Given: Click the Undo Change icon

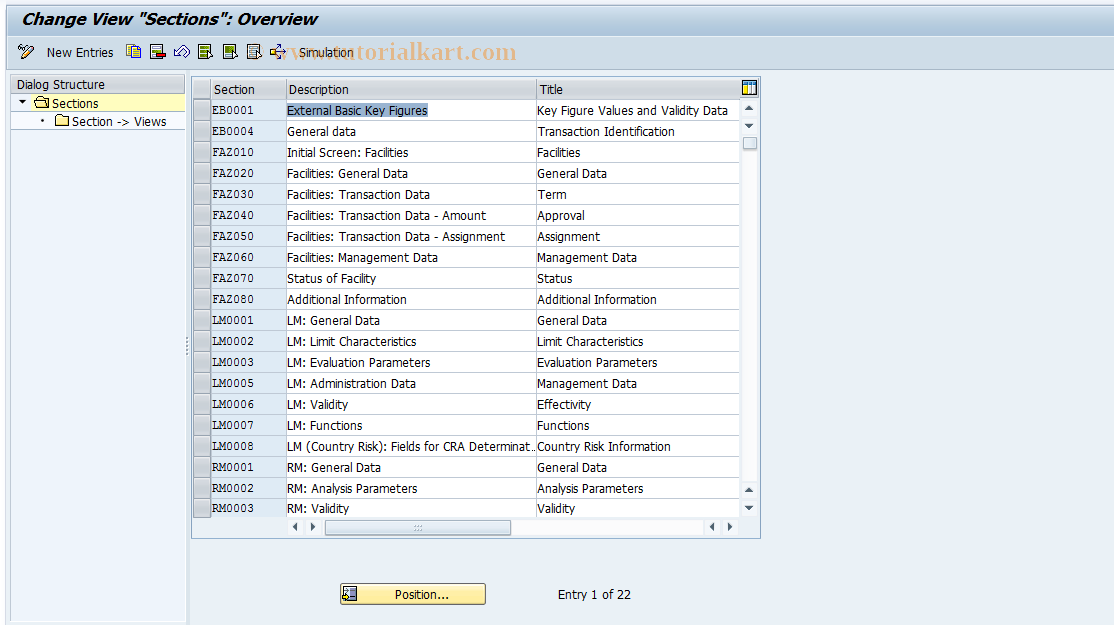Looking at the screenshot, I should coord(182,52).
